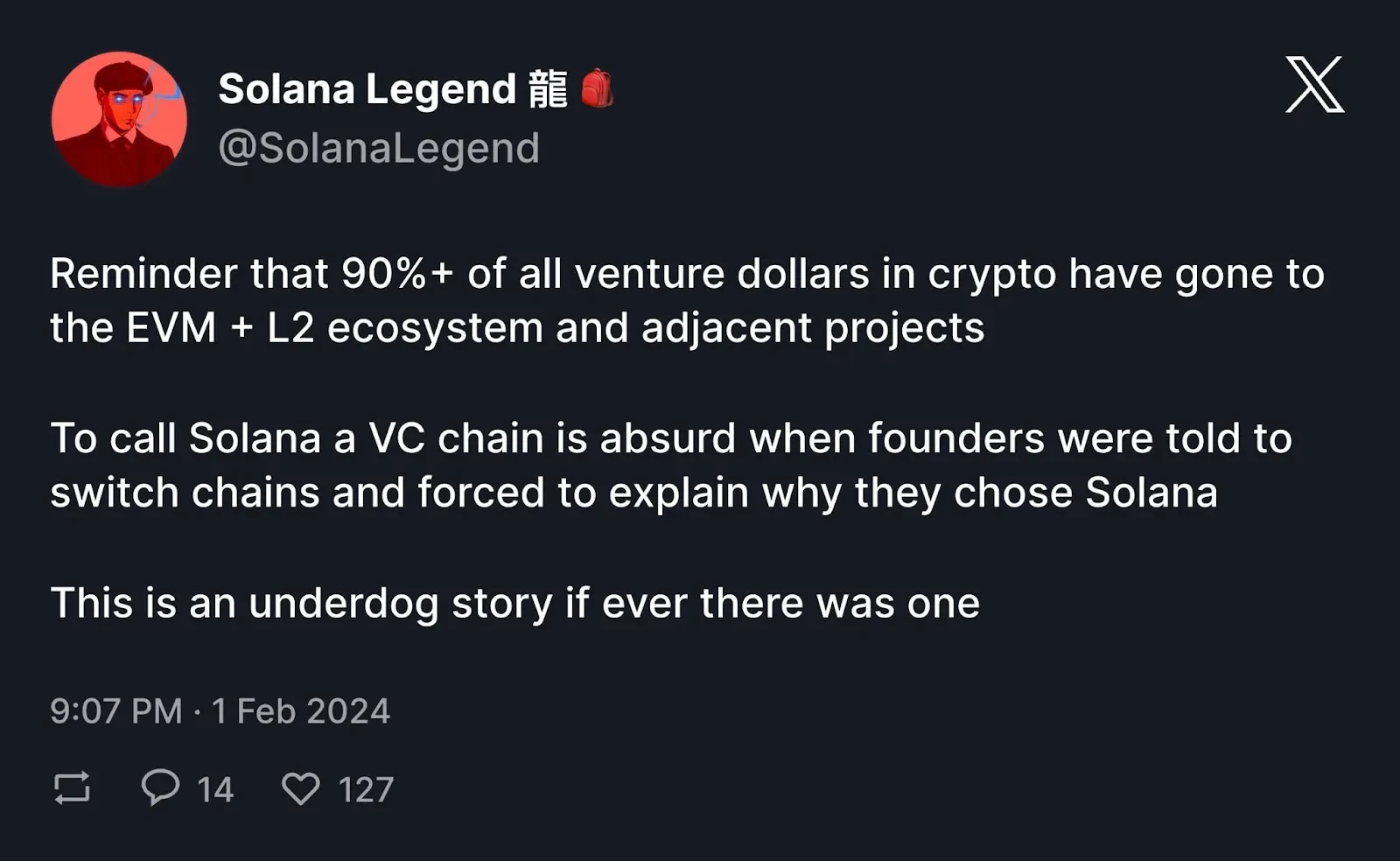Image resolution: width=1400 pixels, height=861 pixels.
Task: Click the words 'adjacent projects' in the tweet
Action: [812, 328]
